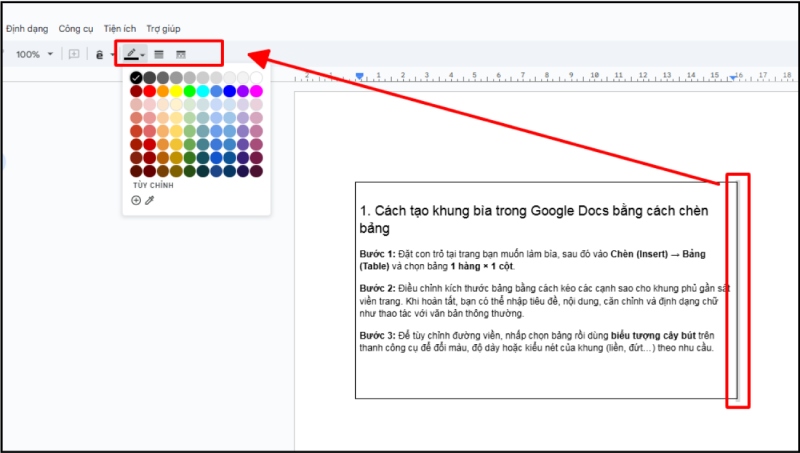800x453 pixels.
Task: Add a custom color with plus icon
Action: [136, 200]
